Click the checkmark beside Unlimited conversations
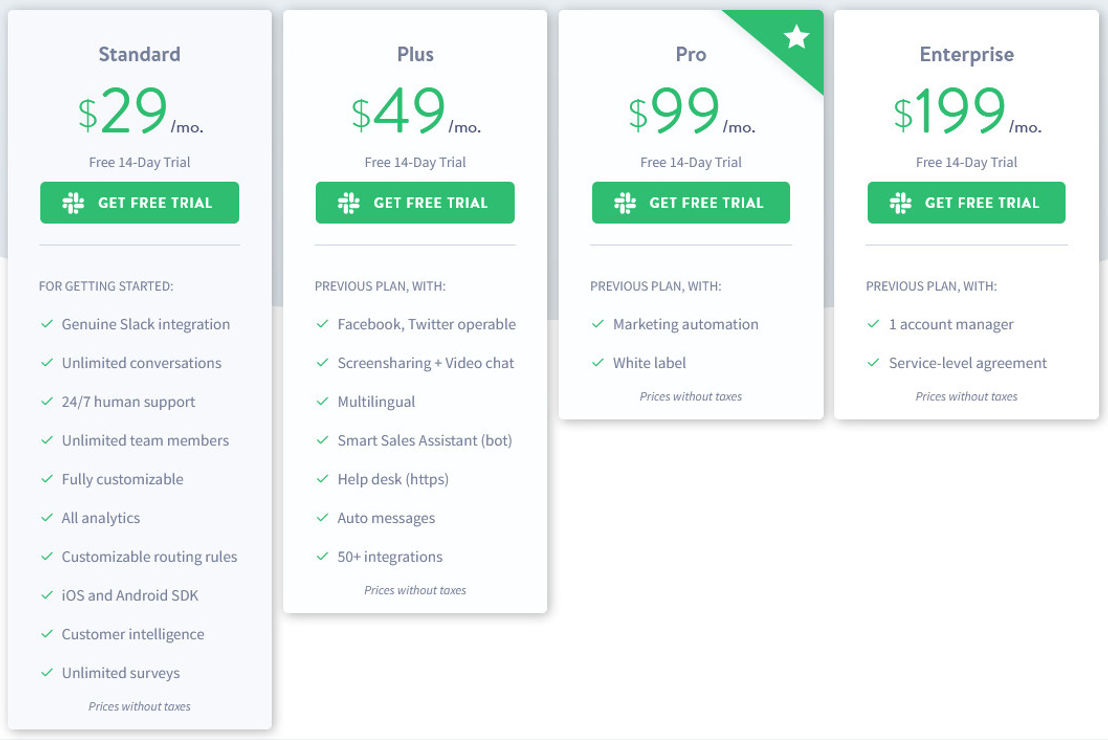This screenshot has height=740, width=1108. pos(47,363)
